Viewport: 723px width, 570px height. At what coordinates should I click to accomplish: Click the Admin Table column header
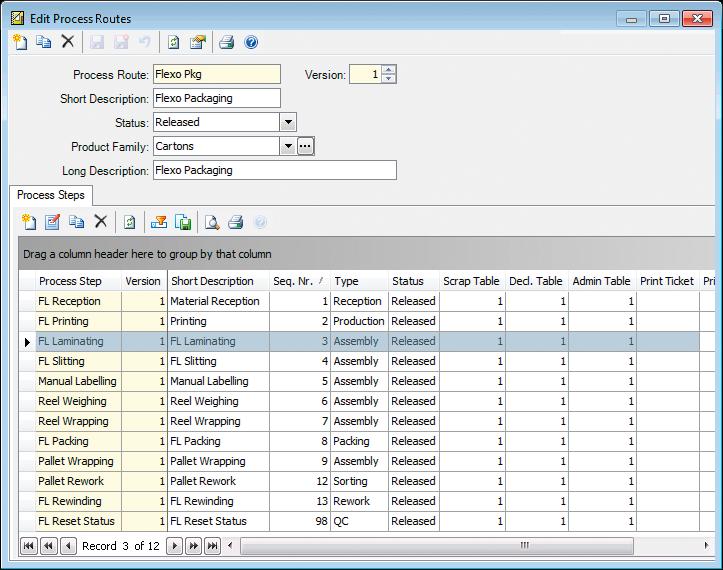[x=601, y=281]
